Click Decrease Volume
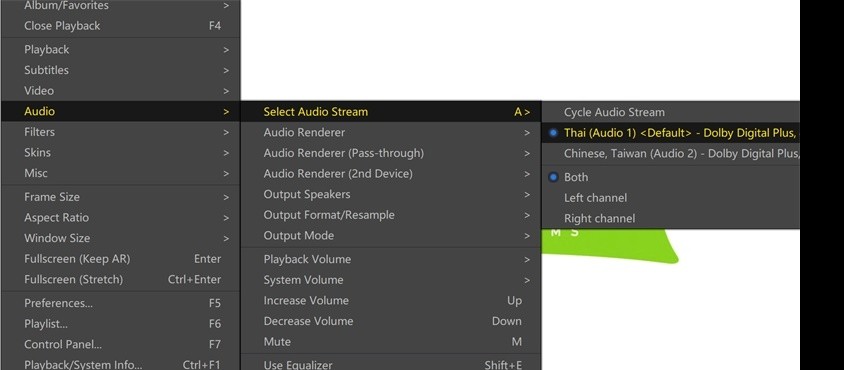This screenshot has height=370, width=844. point(390,321)
